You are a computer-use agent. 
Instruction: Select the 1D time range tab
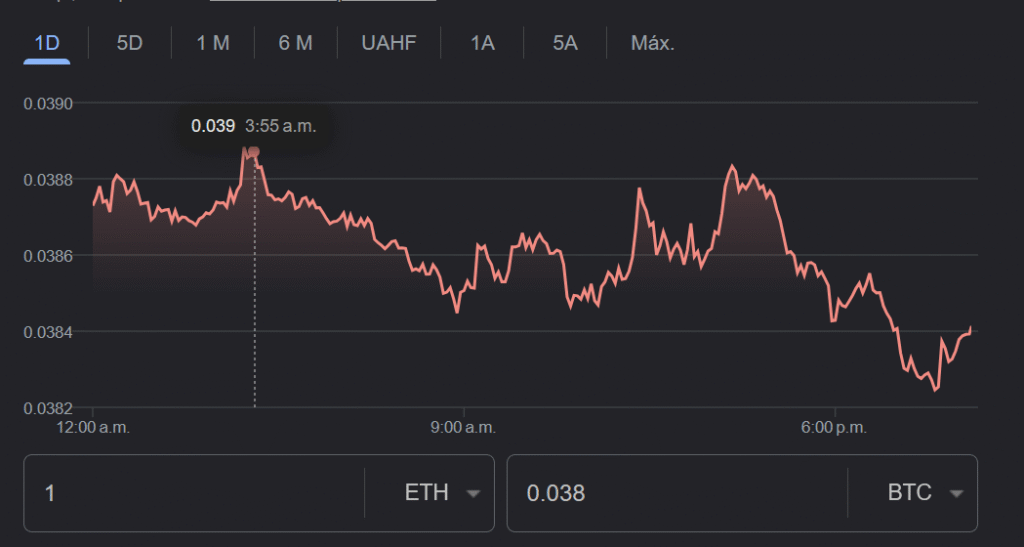pyautogui.click(x=46, y=43)
